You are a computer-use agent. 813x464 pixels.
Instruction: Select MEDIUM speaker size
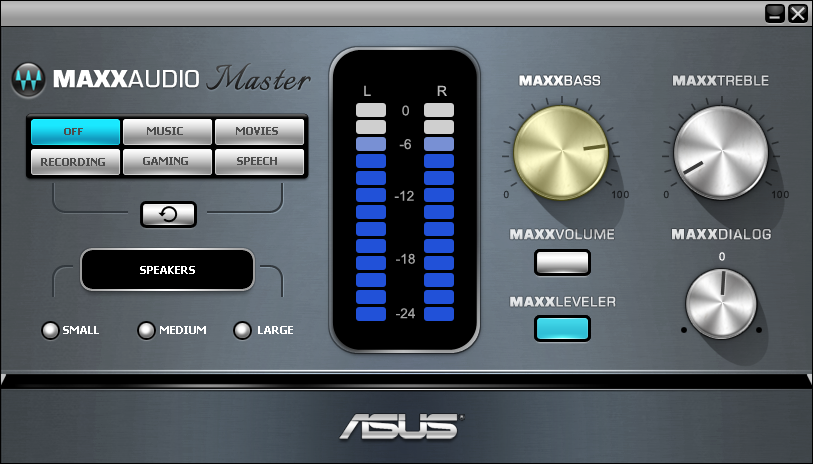click(146, 330)
